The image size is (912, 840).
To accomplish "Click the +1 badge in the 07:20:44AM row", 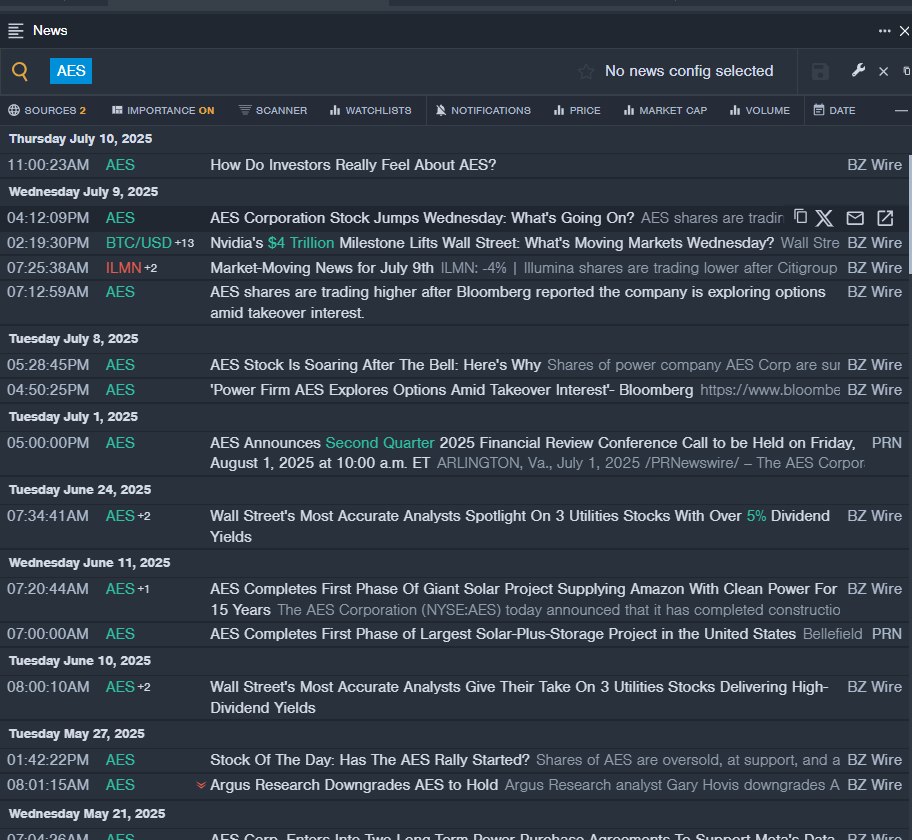I will pos(143,589).
